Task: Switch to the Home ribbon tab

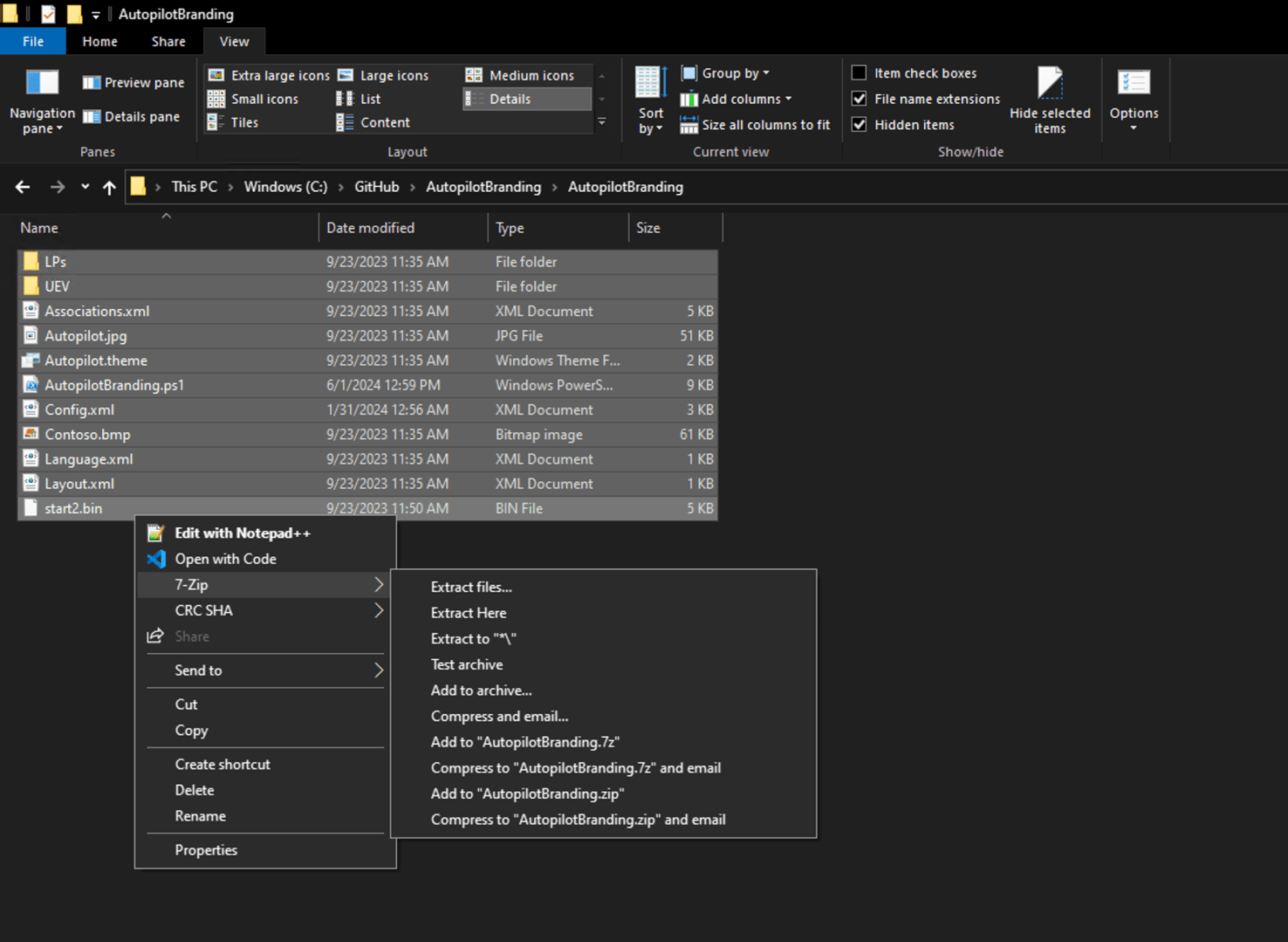Action: (x=99, y=41)
